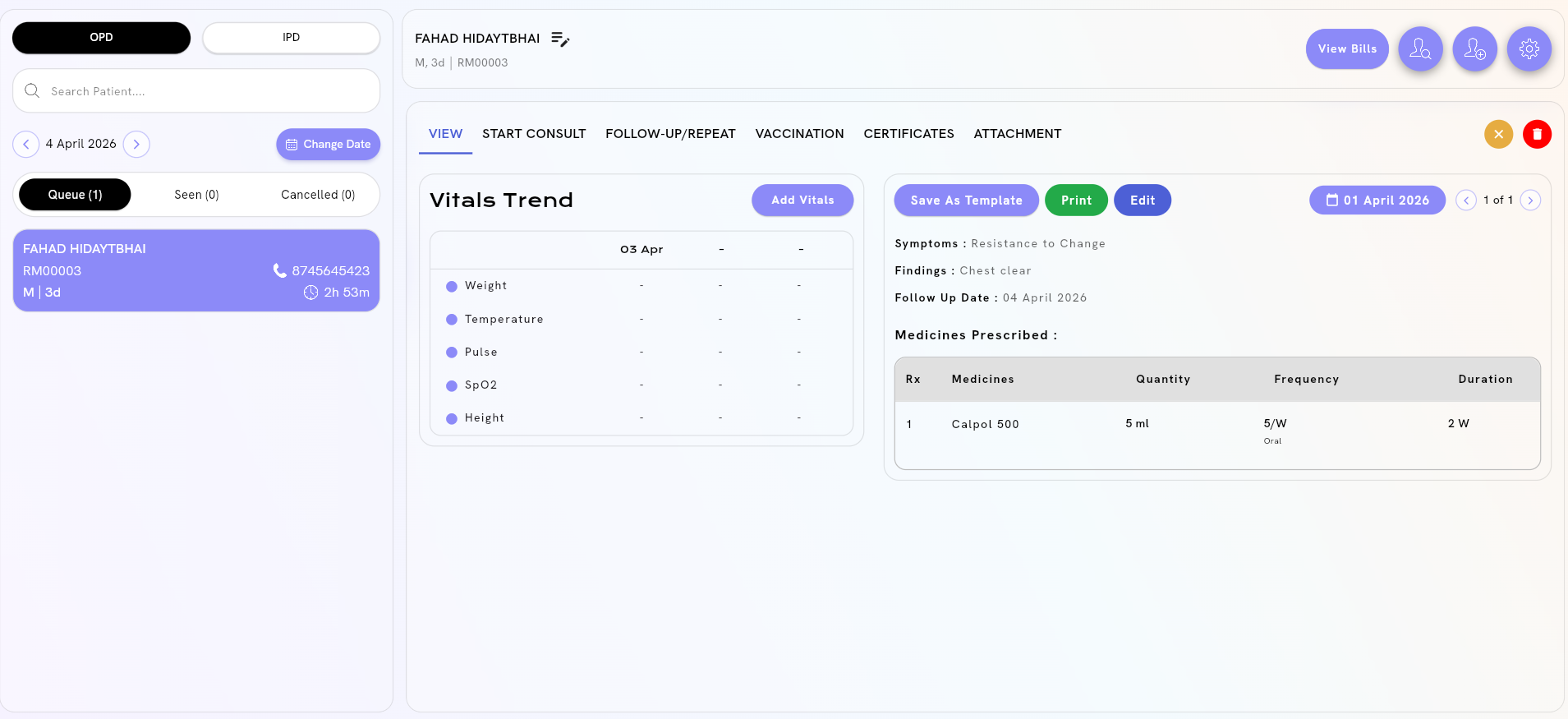The image size is (1568, 719).
Task: Click the add new patient icon
Action: tap(1474, 49)
